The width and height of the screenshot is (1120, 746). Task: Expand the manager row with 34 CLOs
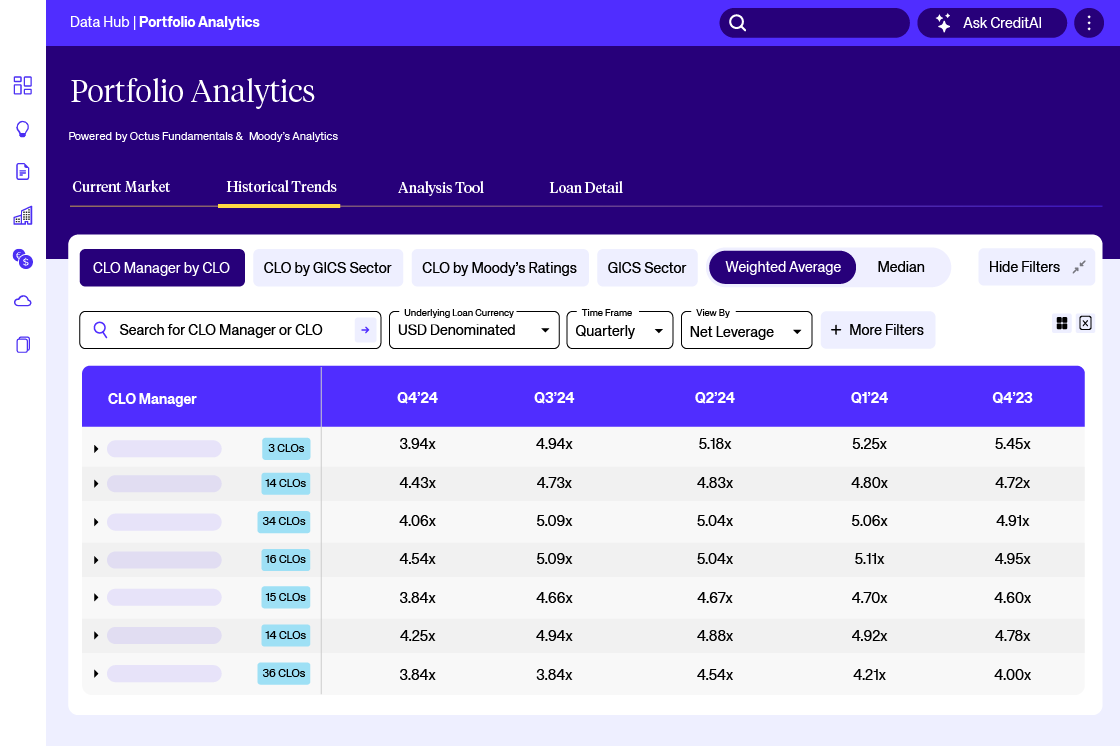pyautogui.click(x=96, y=522)
